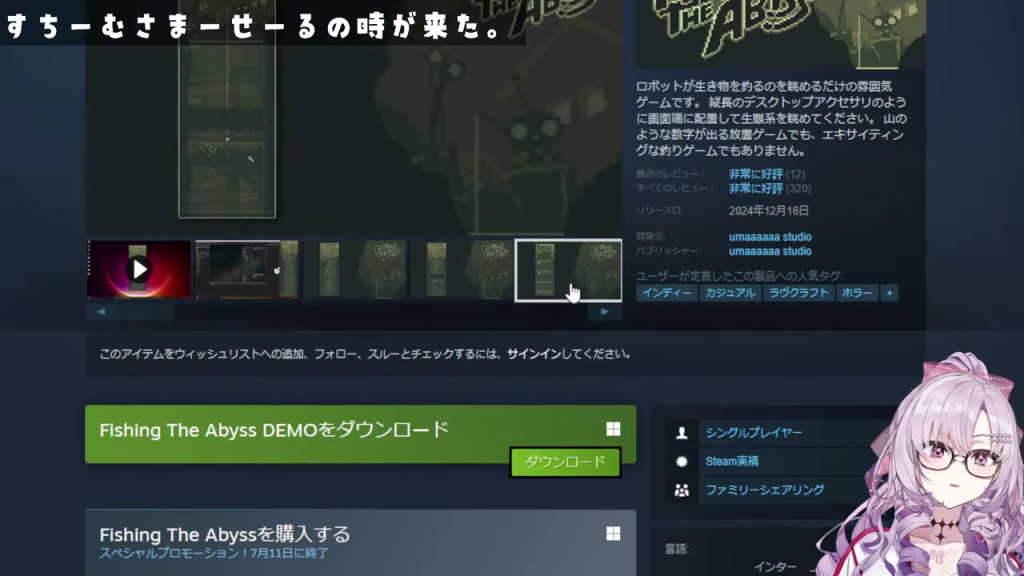Viewport: 1024px width, 576px height.
Task: Open developer umaaaaaa studio link
Action: click(770, 236)
